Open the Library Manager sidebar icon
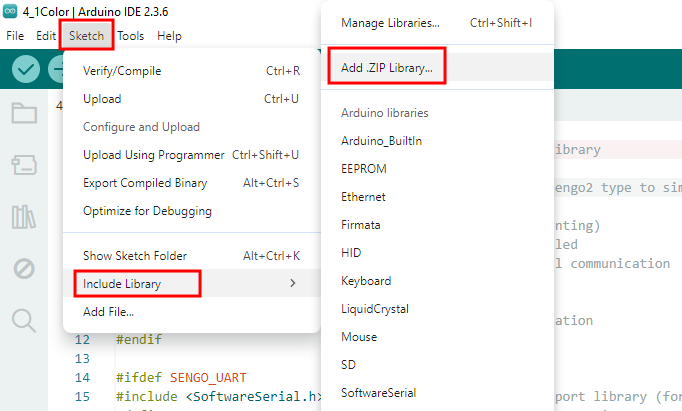The width and height of the screenshot is (682, 411). pyautogui.click(x=24, y=217)
